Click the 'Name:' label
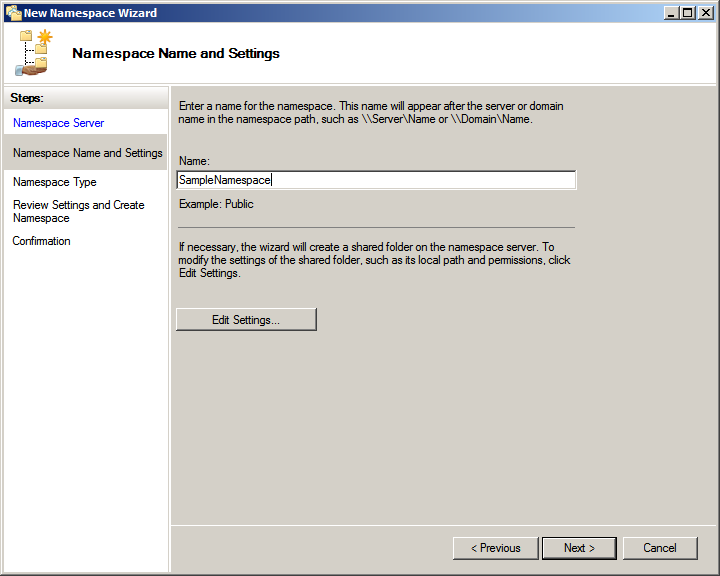720x576 pixels. point(194,161)
